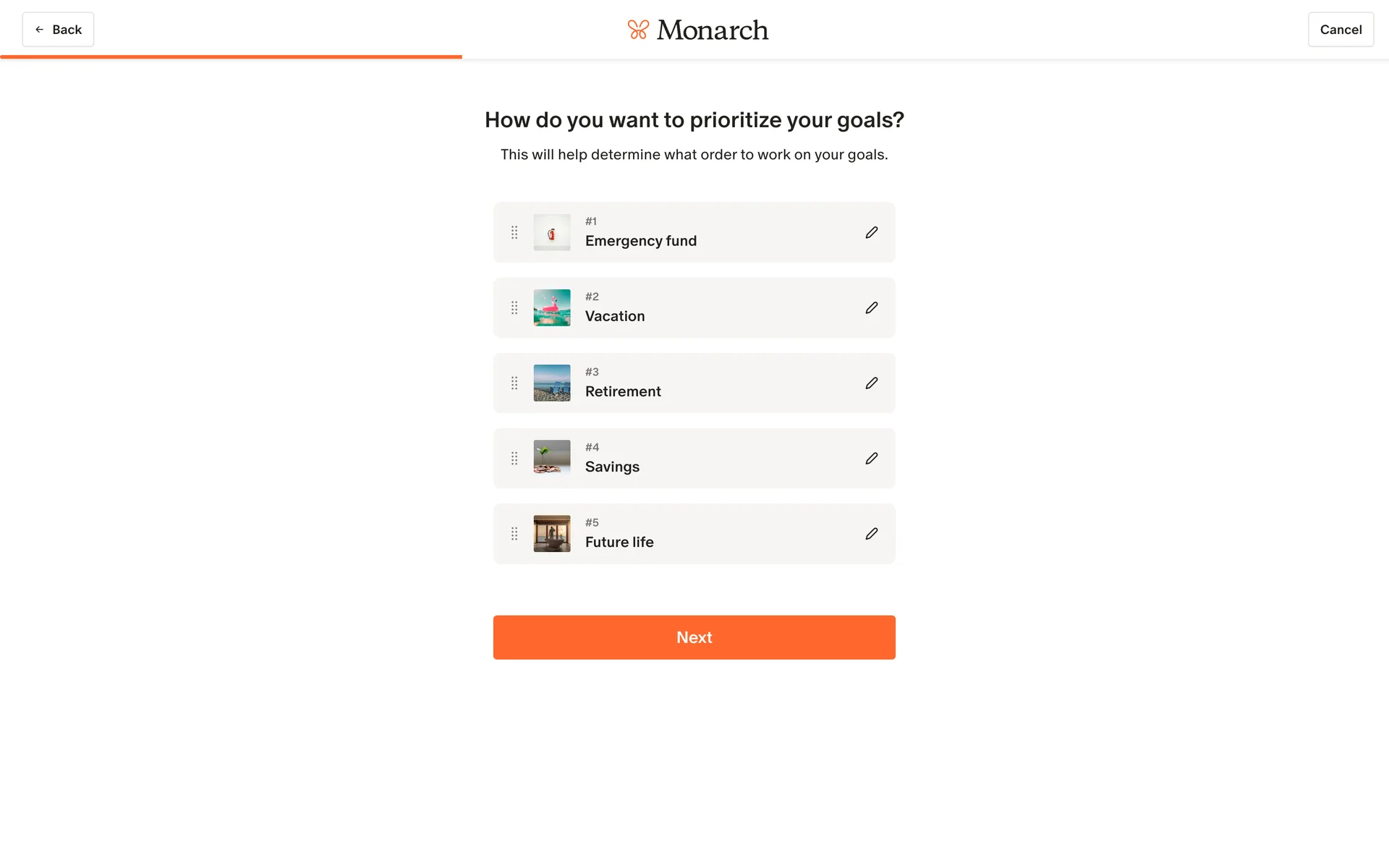The width and height of the screenshot is (1389, 868).
Task: Open edit for the Savings goal
Action: click(x=871, y=458)
